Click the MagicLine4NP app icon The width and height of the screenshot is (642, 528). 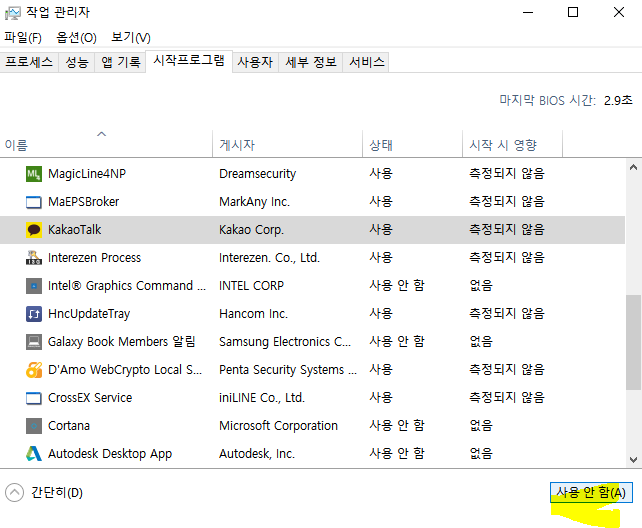(x=34, y=174)
